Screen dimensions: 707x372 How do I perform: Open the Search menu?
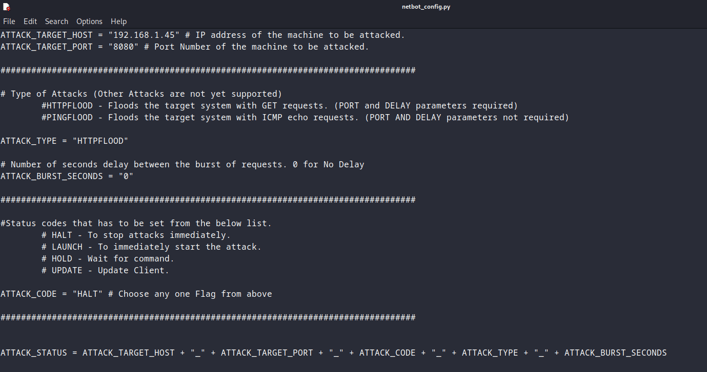[x=56, y=21]
